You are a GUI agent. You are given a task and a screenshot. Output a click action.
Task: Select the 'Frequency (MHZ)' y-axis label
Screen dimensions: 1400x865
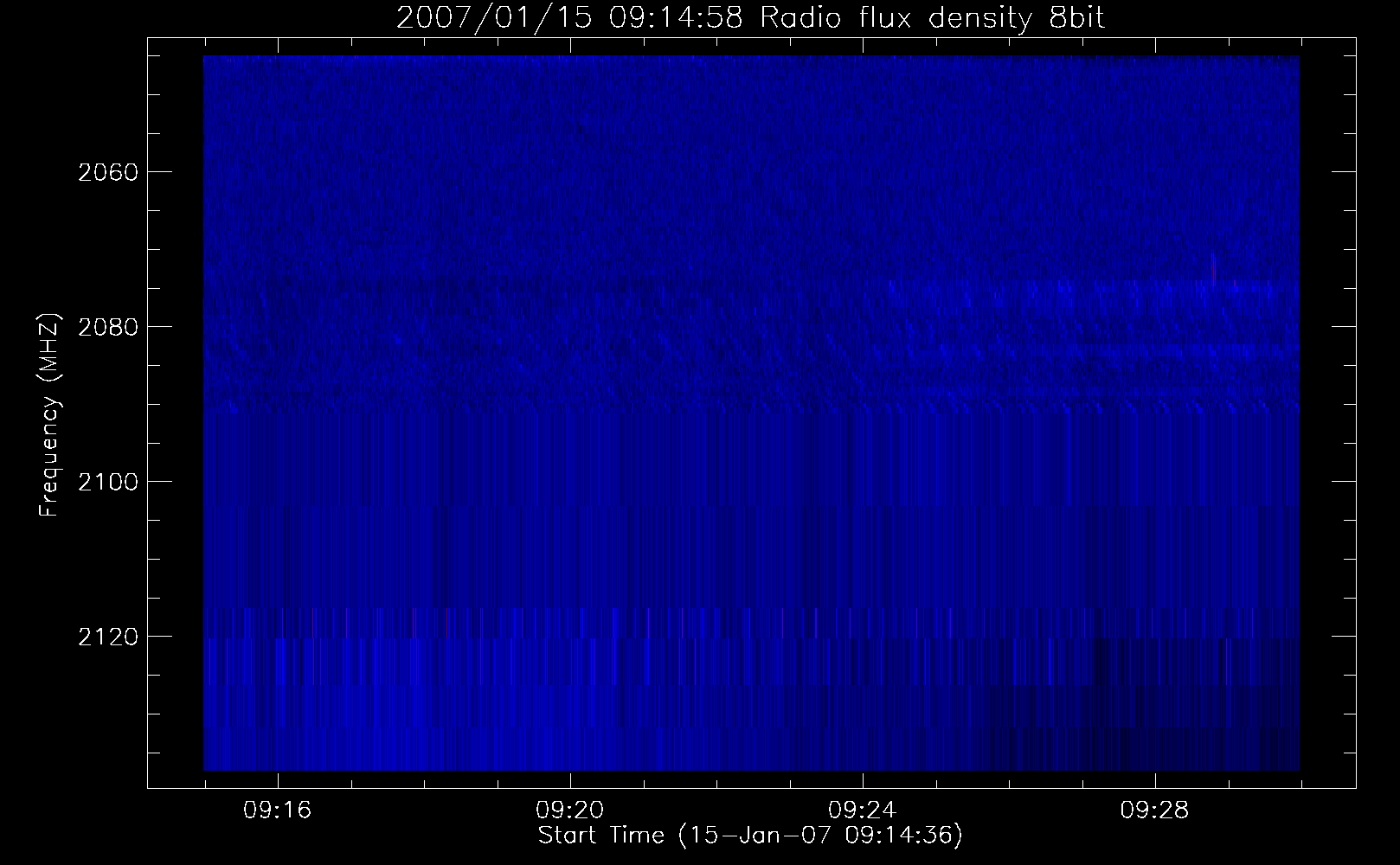tap(49, 415)
